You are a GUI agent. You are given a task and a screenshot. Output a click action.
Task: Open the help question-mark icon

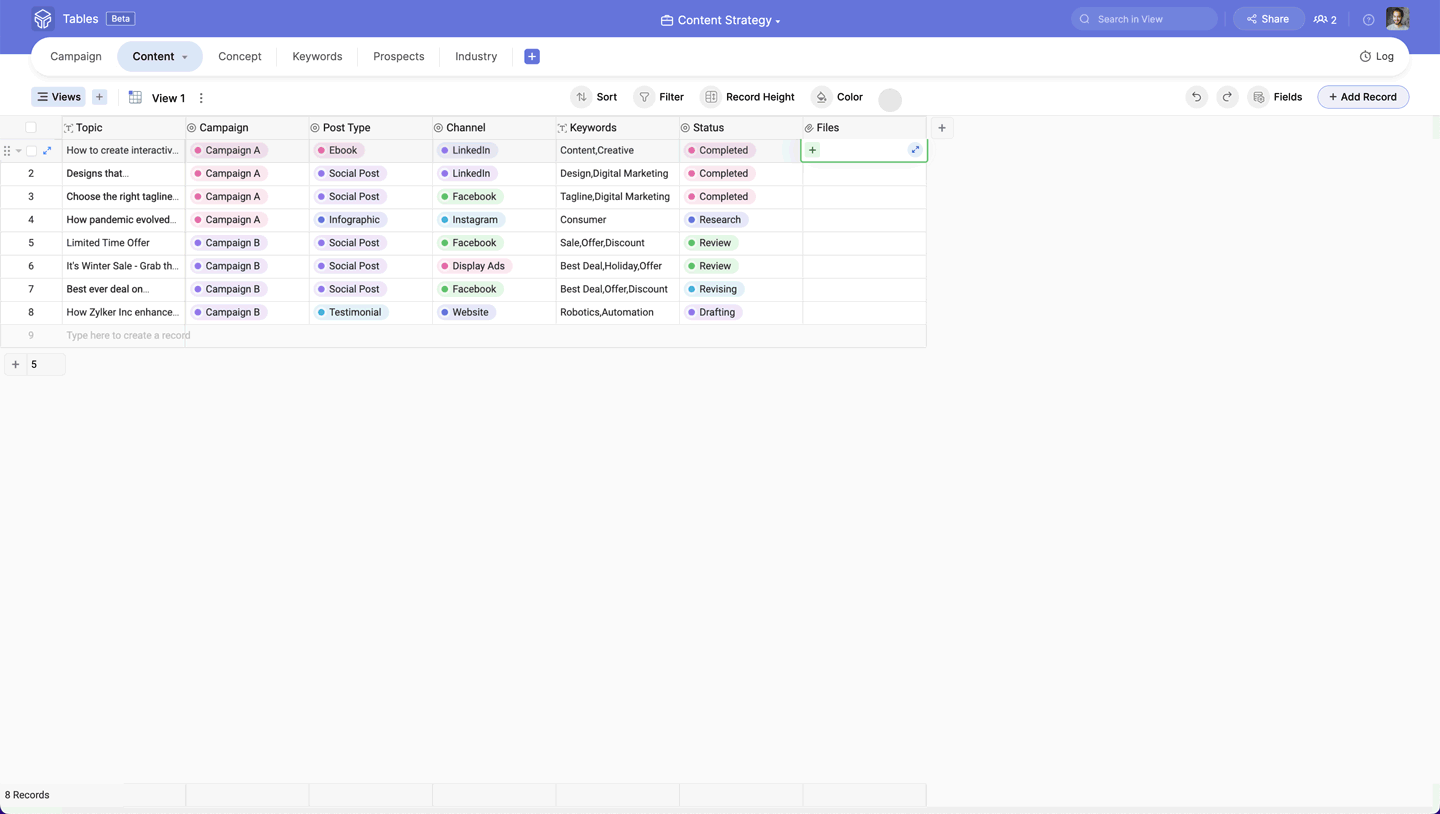point(1369,20)
